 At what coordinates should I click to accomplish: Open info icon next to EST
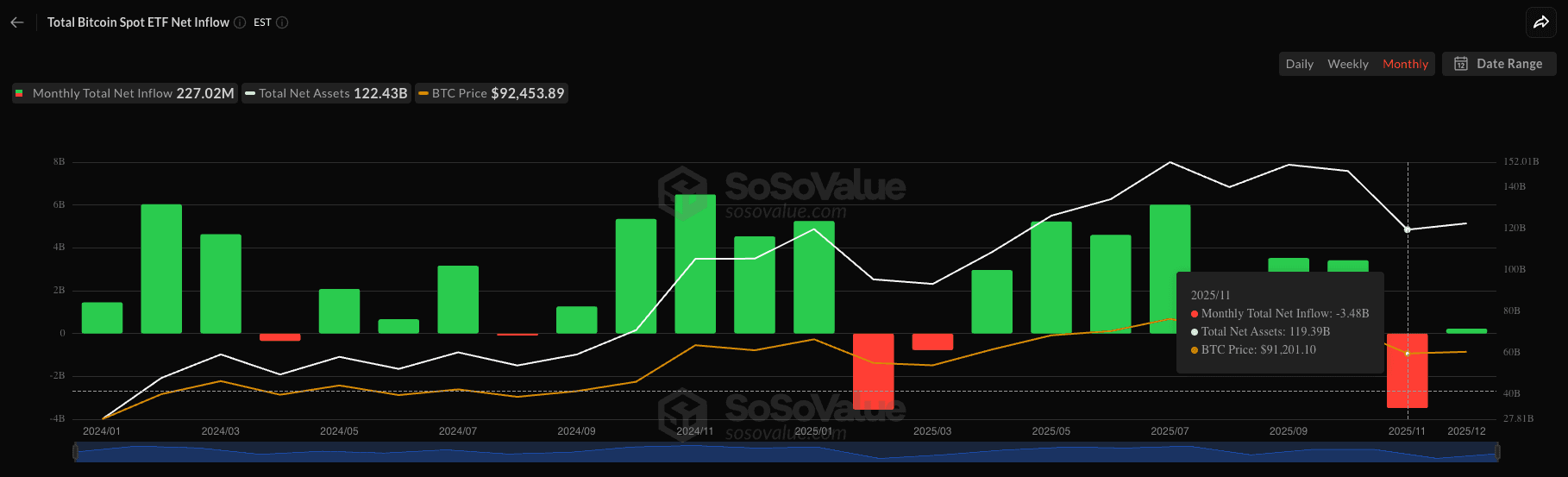click(282, 22)
